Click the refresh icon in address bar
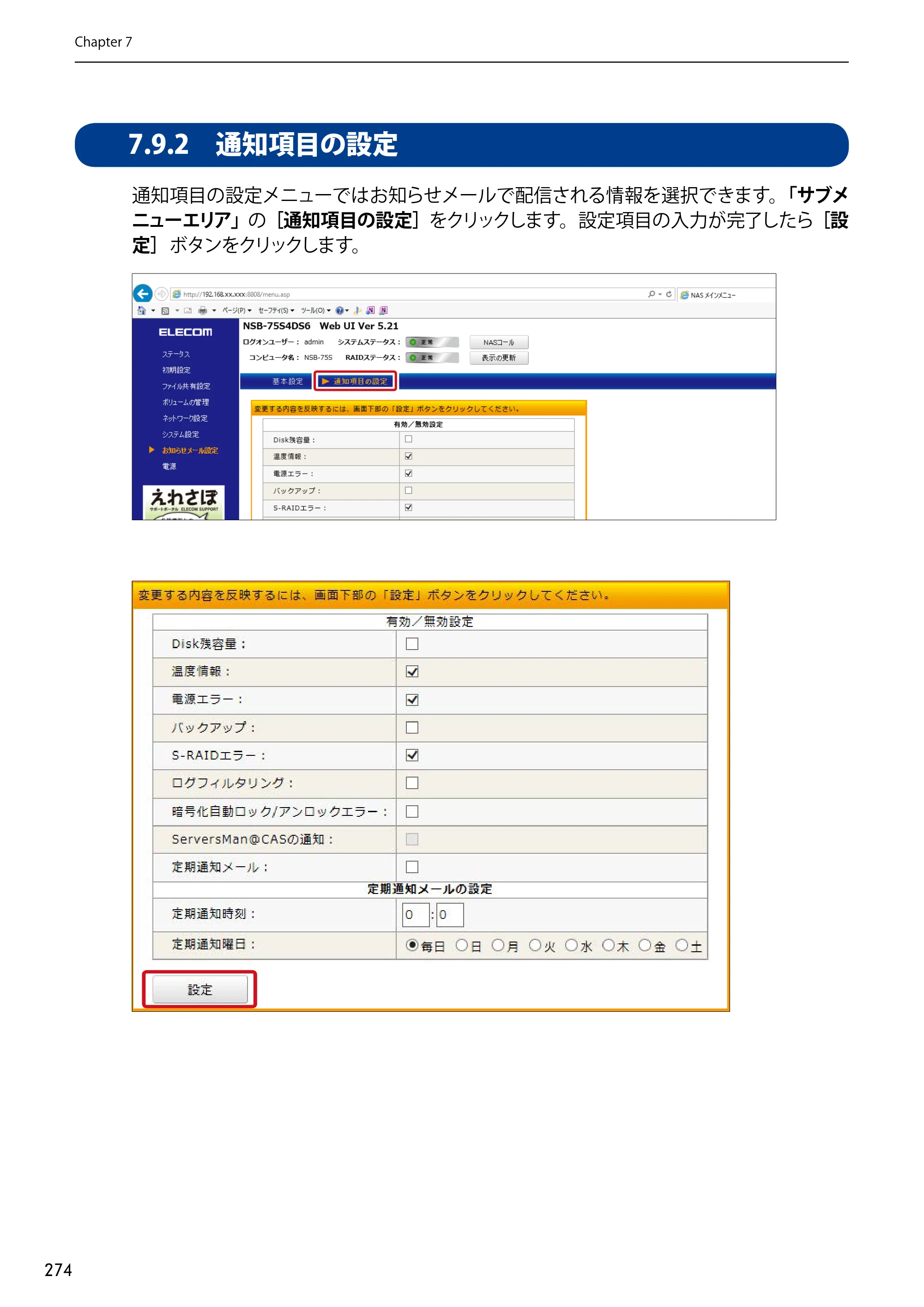The height and width of the screenshot is (1307, 924). [669, 294]
